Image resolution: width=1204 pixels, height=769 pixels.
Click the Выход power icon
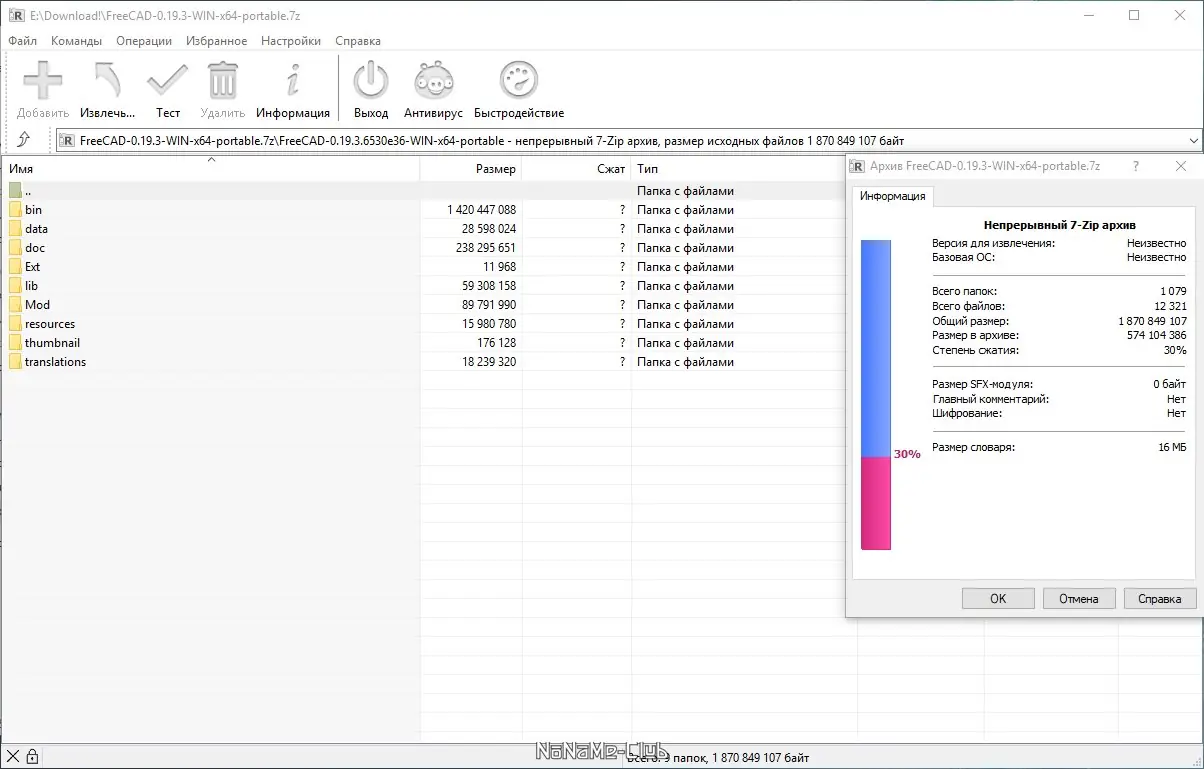371,80
